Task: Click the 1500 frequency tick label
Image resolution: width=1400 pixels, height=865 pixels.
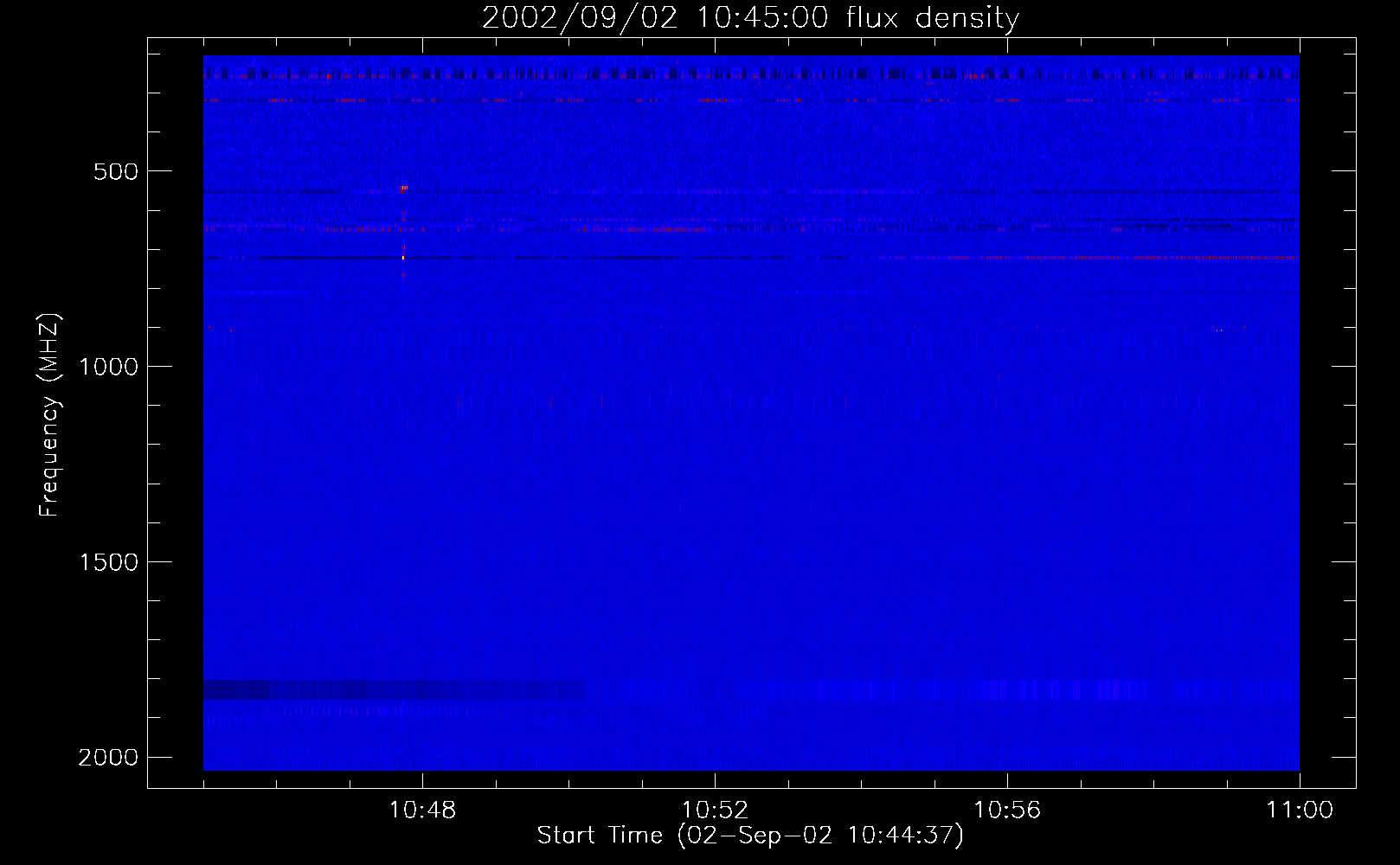Action: (108, 562)
